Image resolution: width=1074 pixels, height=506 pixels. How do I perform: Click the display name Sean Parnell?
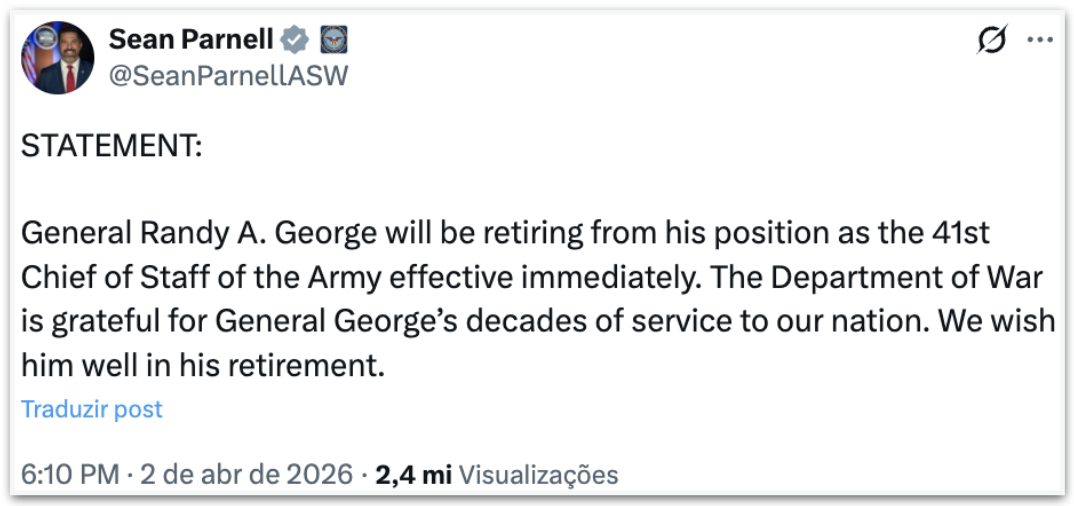[190, 40]
